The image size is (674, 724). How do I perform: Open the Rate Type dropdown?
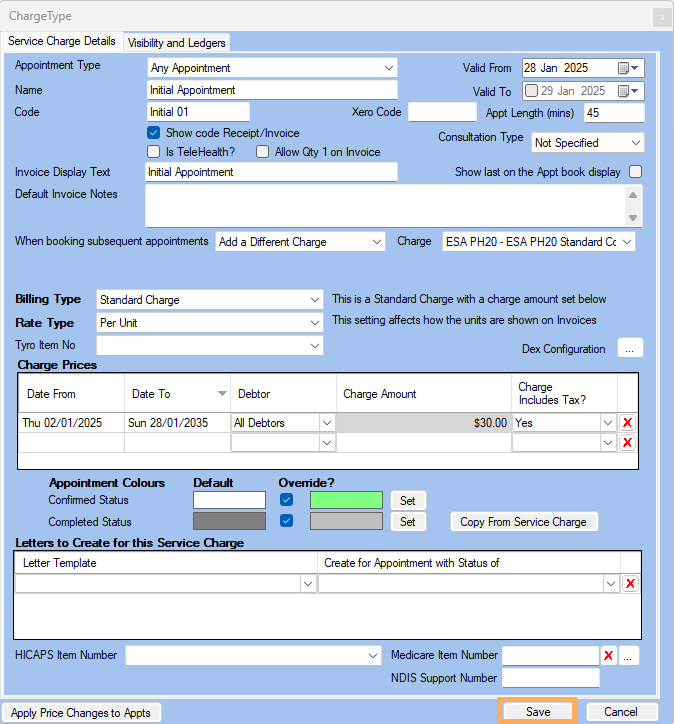click(x=315, y=323)
